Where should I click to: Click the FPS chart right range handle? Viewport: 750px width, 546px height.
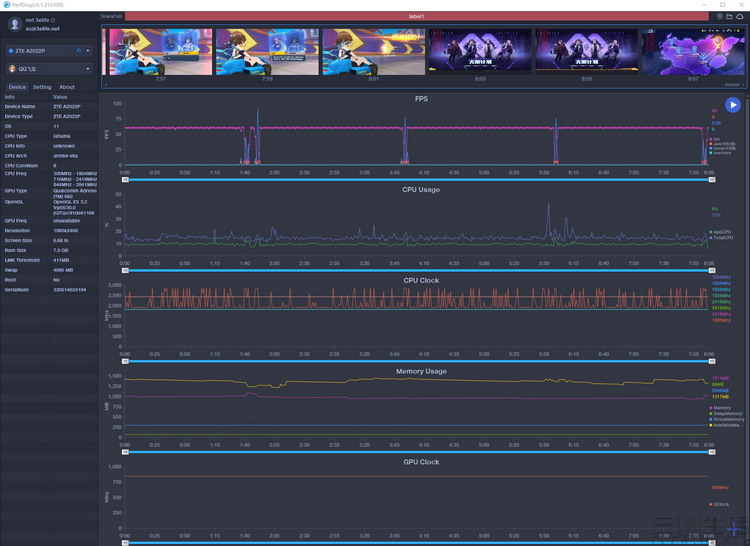pyautogui.click(x=712, y=180)
